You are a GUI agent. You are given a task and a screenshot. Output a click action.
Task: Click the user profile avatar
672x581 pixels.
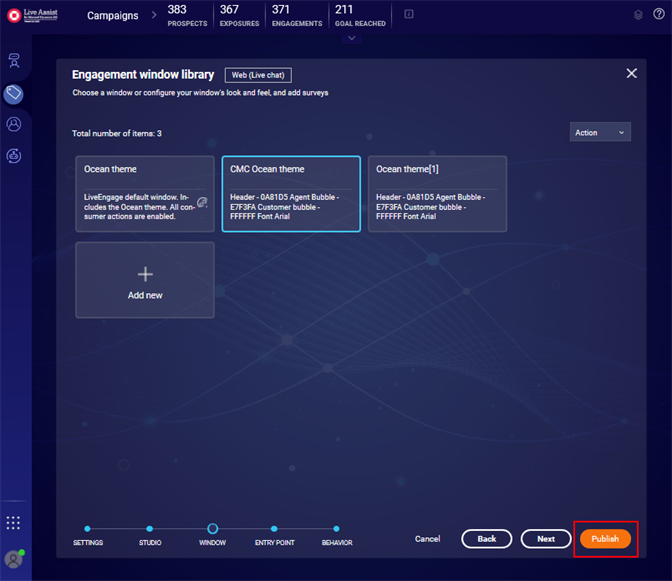point(14,559)
